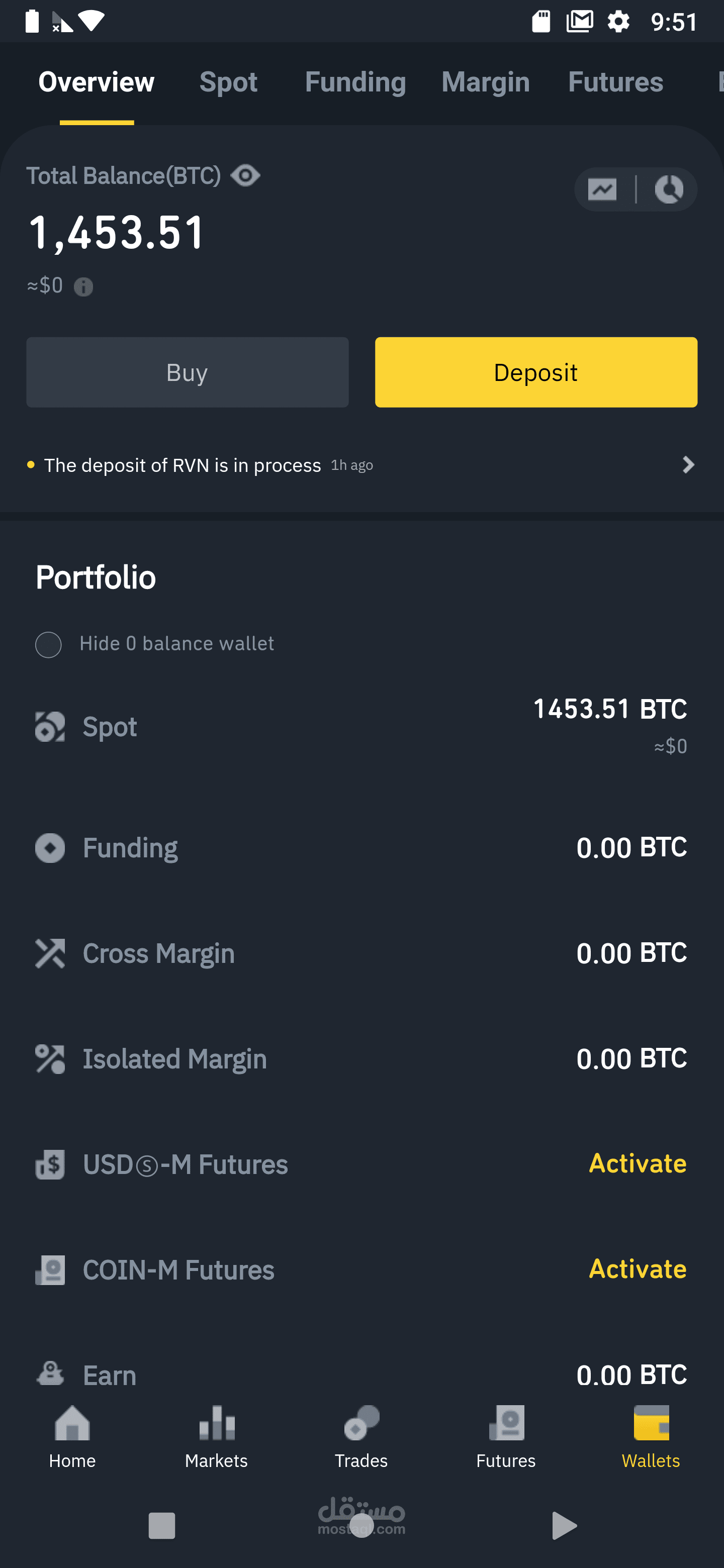Go to Home in bottom navigation
This screenshot has height=1568, width=724.
[x=72, y=1436]
